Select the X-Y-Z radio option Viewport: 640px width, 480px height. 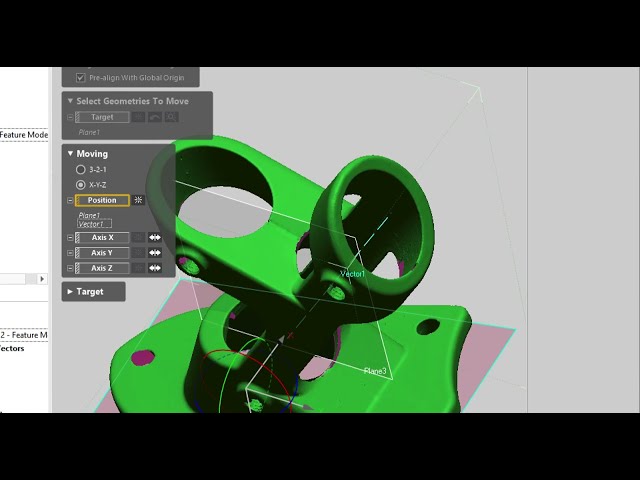[x=81, y=185]
